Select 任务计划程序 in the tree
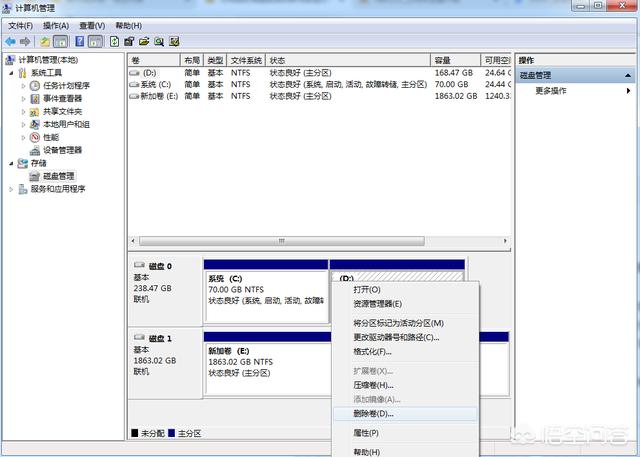 66,86
